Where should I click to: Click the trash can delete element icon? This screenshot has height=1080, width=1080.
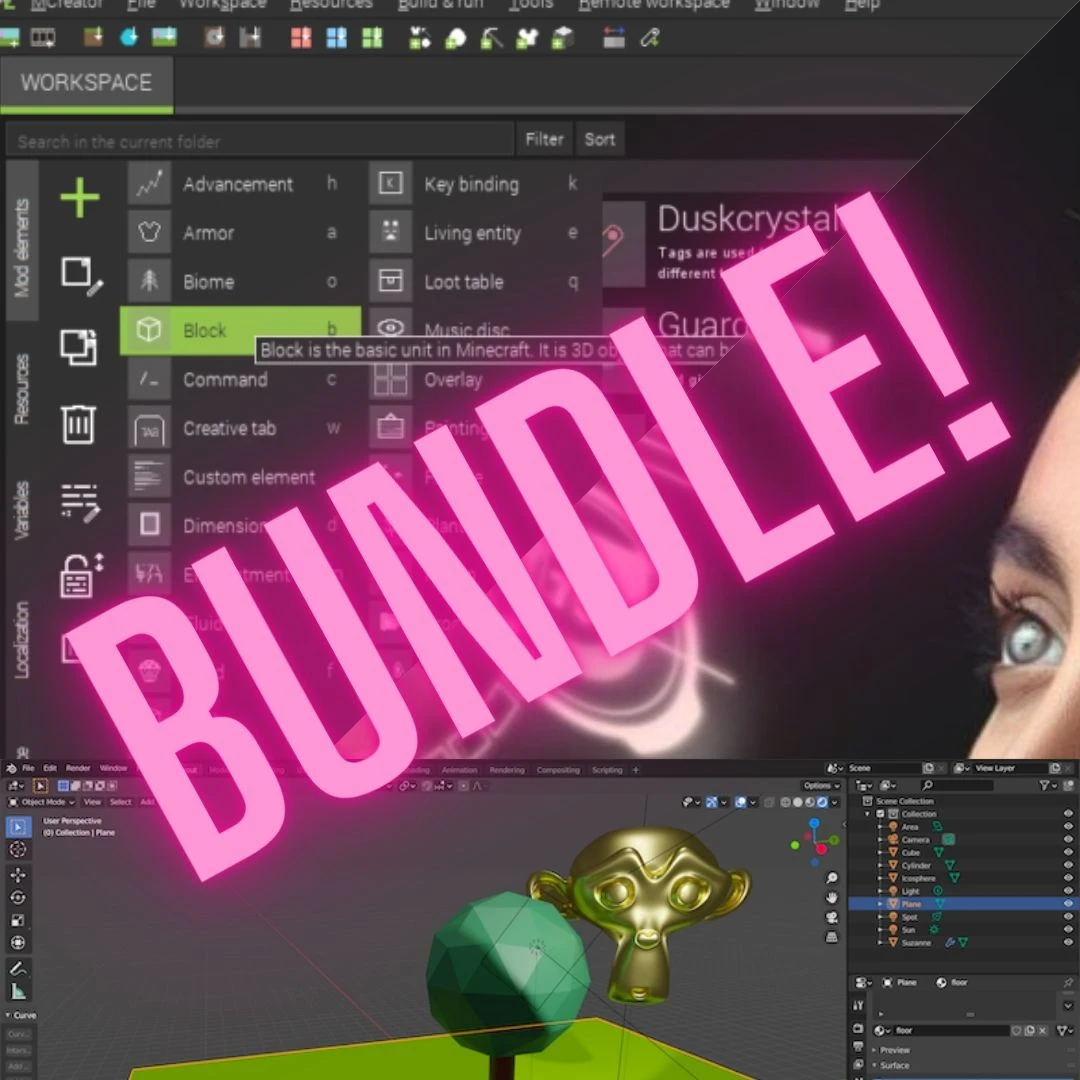(x=79, y=423)
